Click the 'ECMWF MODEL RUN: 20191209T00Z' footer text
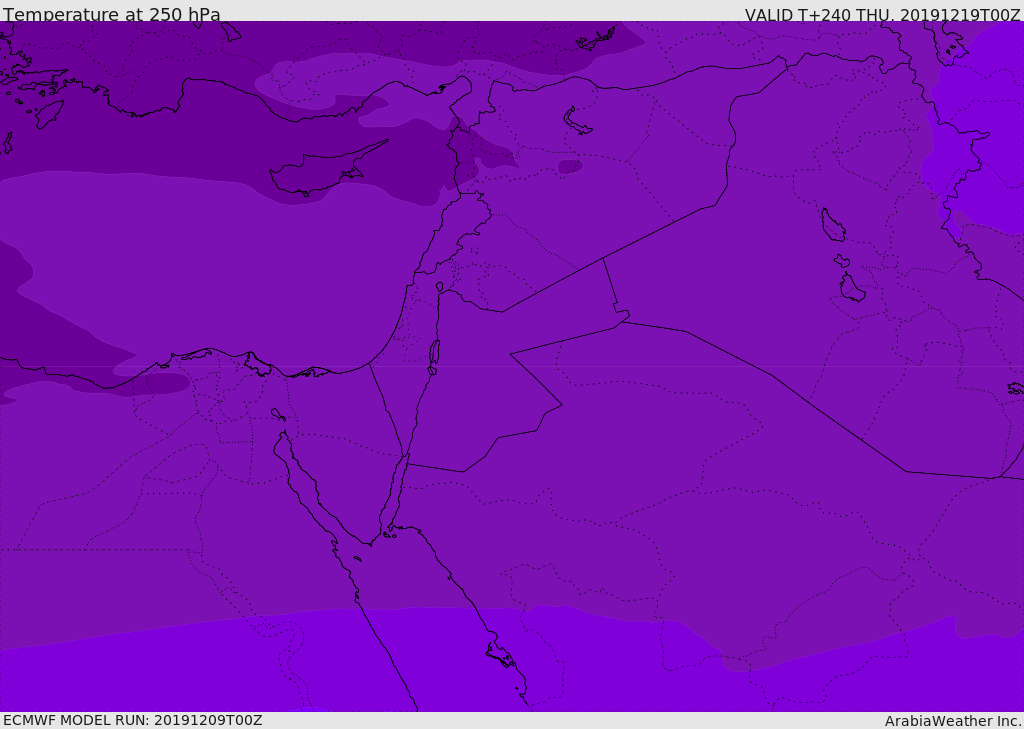 (133, 720)
